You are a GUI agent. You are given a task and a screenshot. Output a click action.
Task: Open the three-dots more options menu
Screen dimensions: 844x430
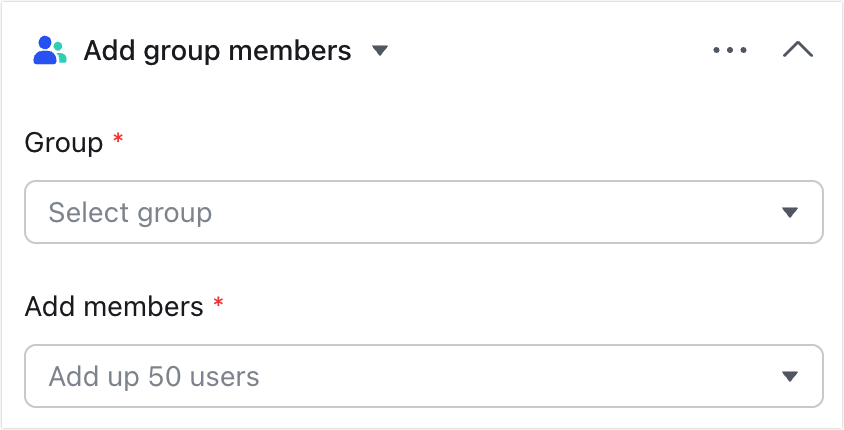730,51
